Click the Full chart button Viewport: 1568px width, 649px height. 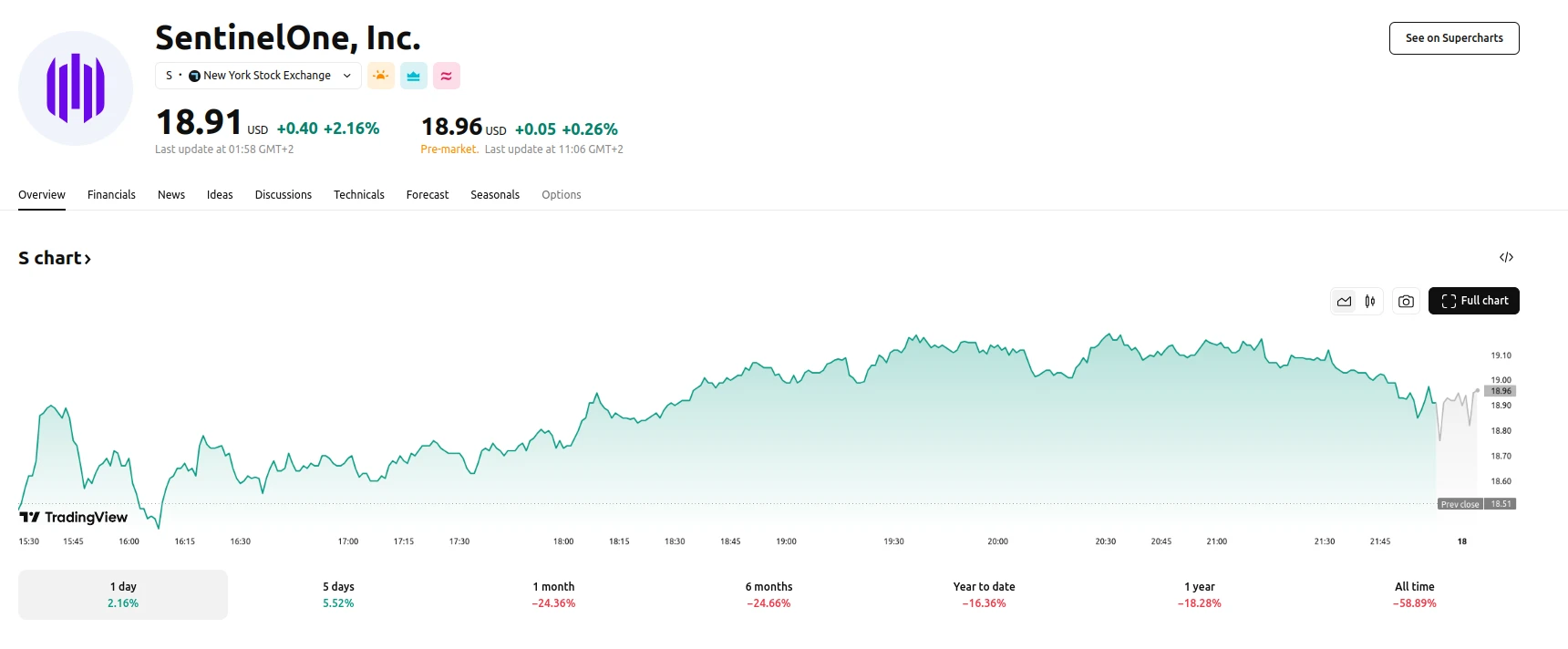pyautogui.click(x=1473, y=301)
